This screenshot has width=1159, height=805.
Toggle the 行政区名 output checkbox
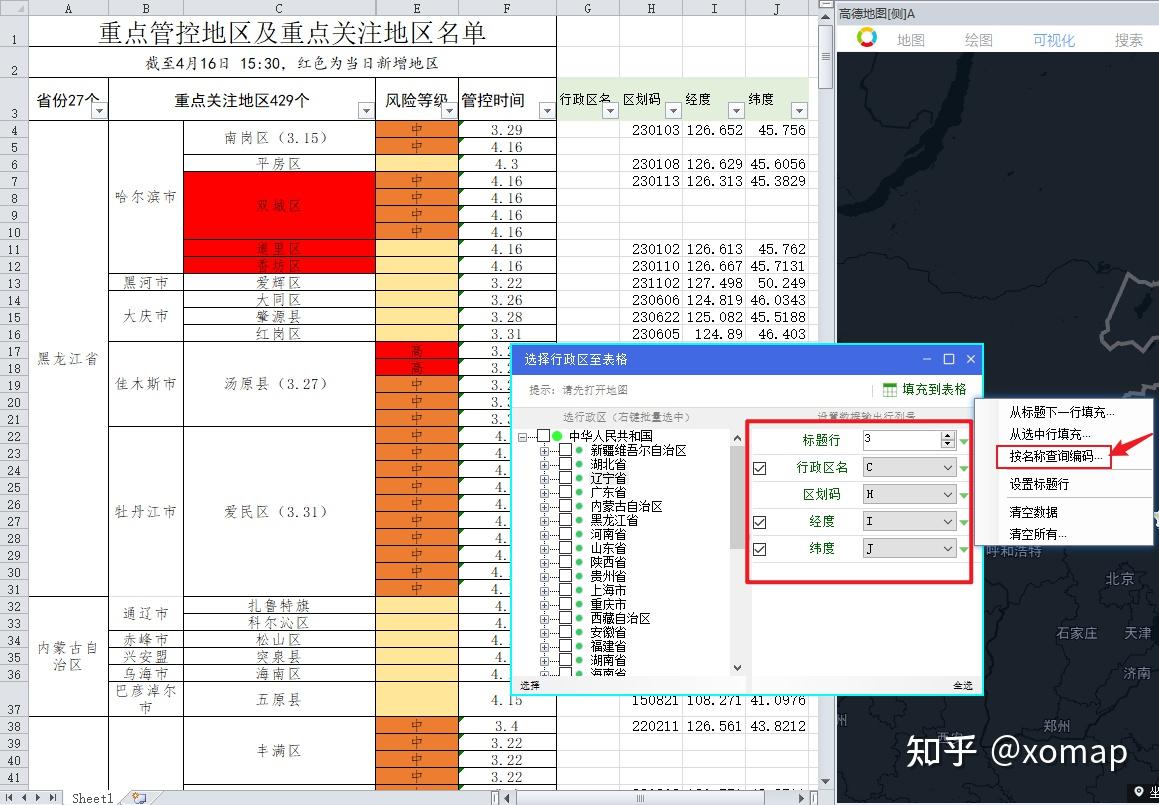(x=759, y=469)
